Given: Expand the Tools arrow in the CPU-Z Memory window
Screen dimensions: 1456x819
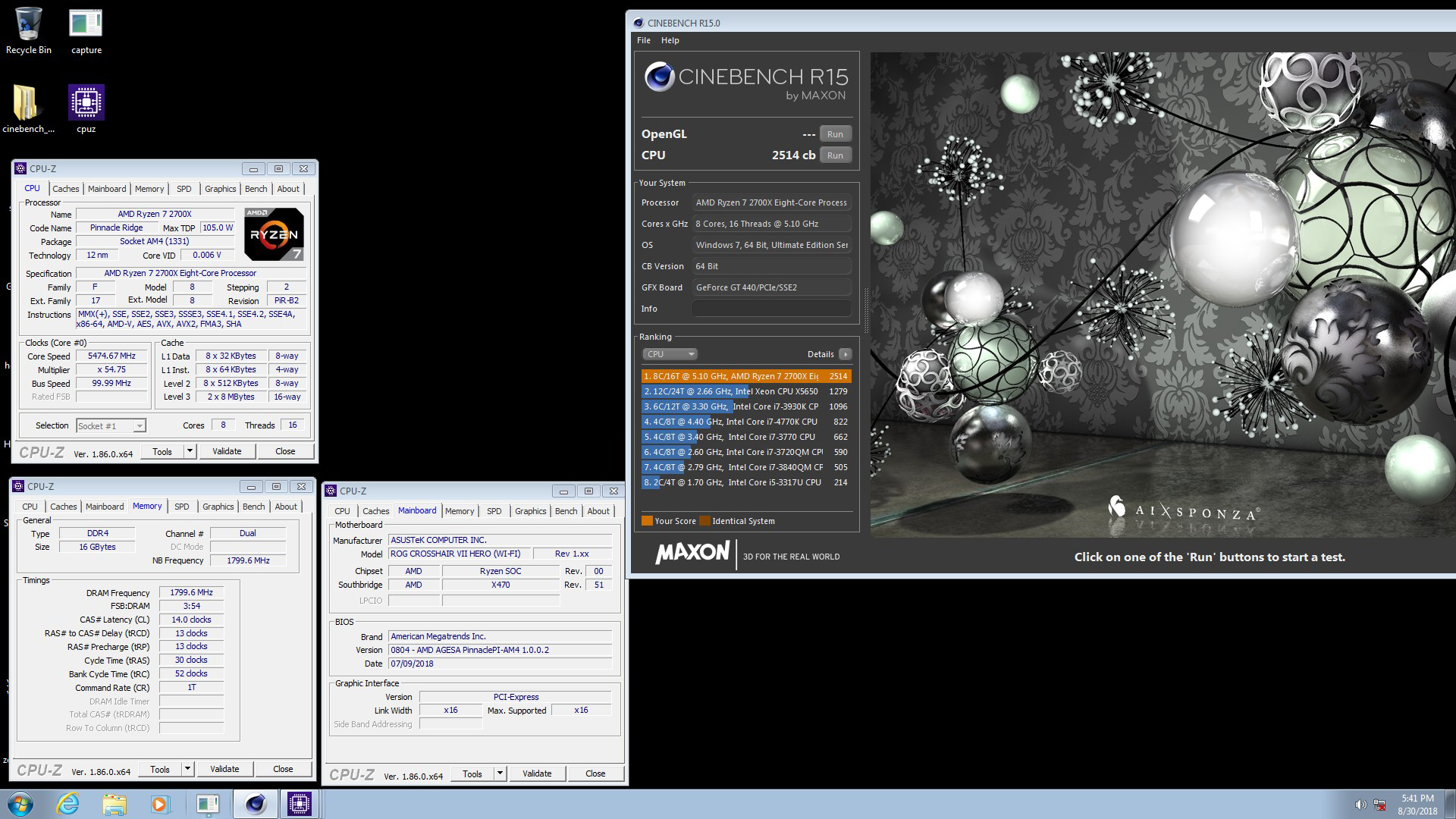Looking at the screenshot, I should (x=187, y=769).
